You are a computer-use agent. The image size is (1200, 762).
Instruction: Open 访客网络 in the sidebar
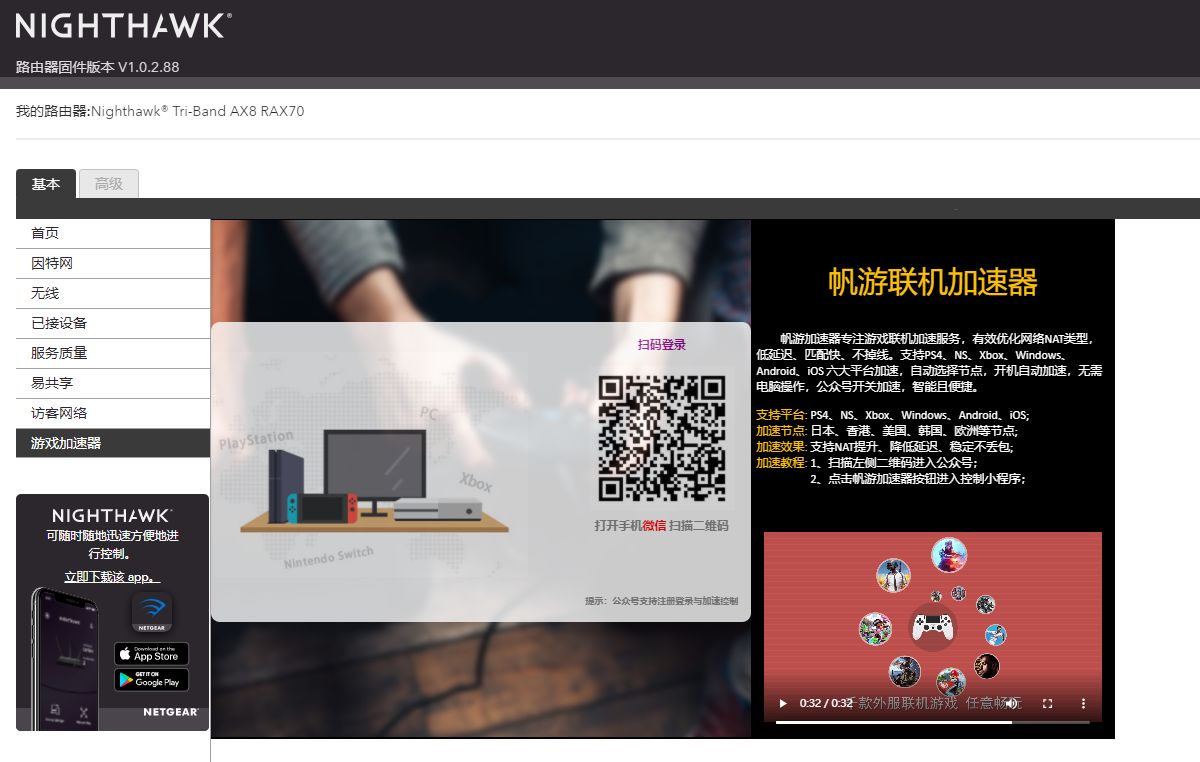tap(113, 413)
